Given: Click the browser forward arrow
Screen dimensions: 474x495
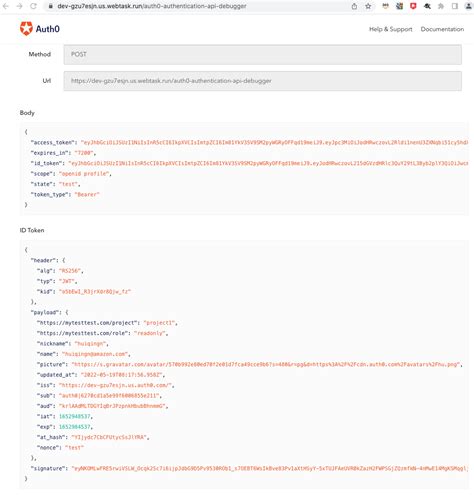Looking at the screenshot, I should pyautogui.click(x=20, y=6).
